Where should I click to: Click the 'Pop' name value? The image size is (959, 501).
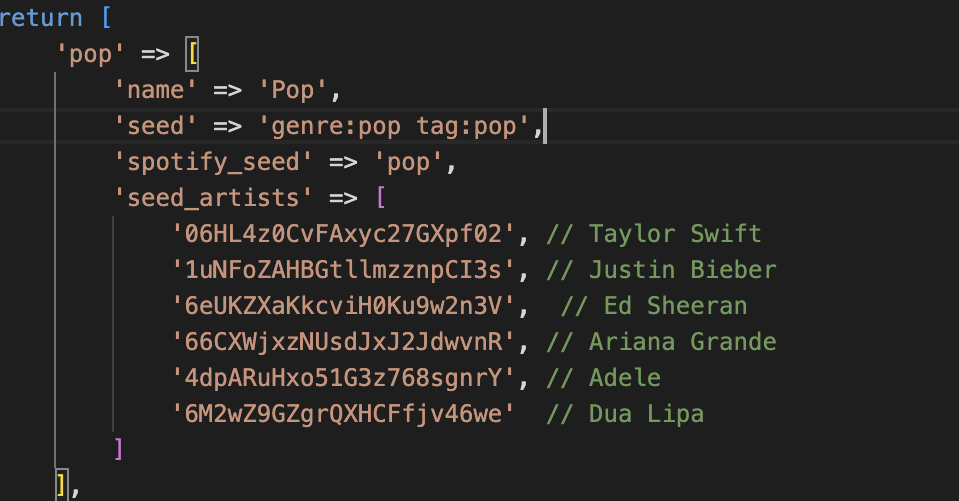[292, 91]
